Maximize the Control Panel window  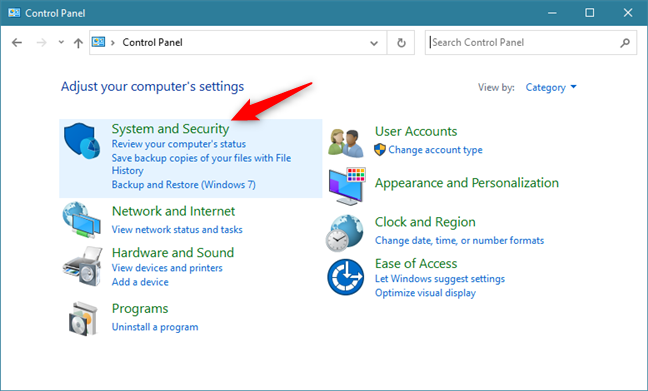click(590, 13)
